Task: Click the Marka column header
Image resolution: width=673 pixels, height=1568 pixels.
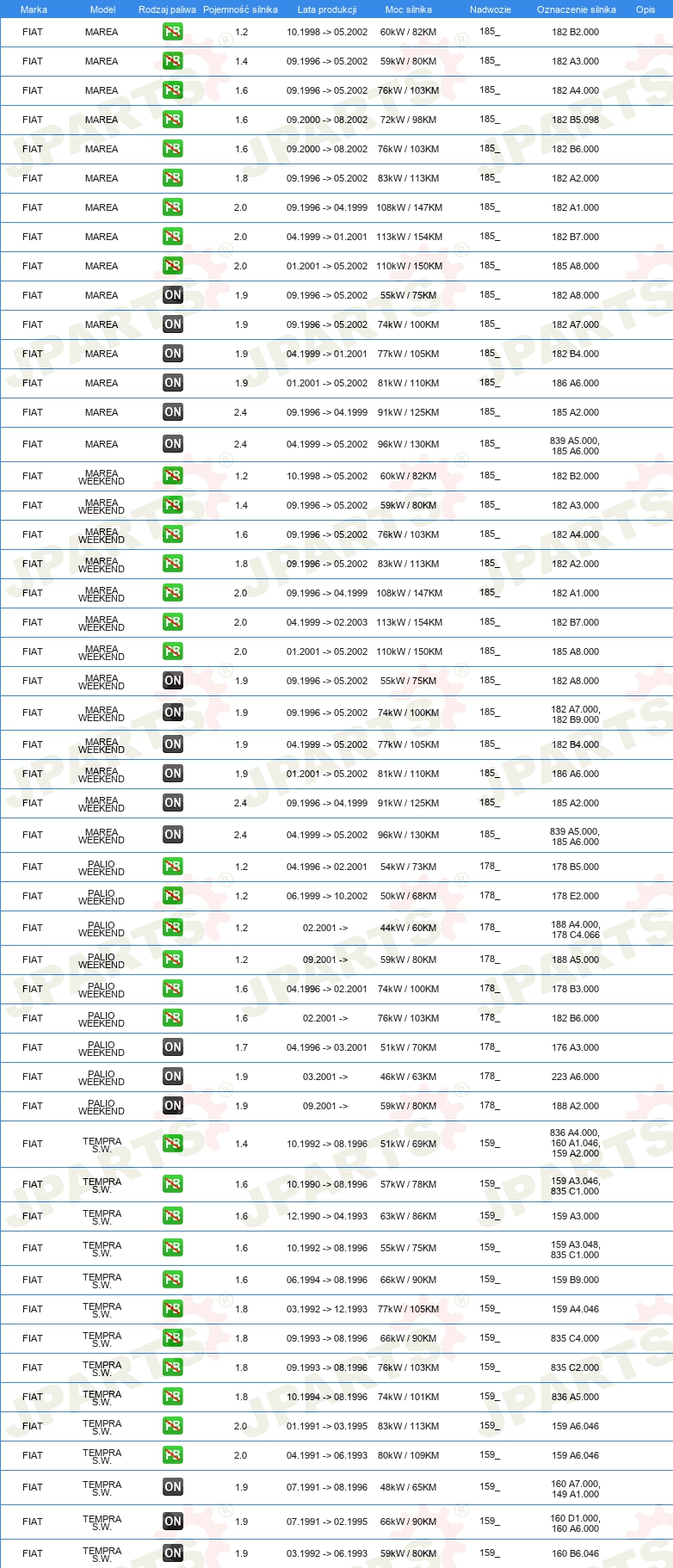Action: (x=34, y=9)
